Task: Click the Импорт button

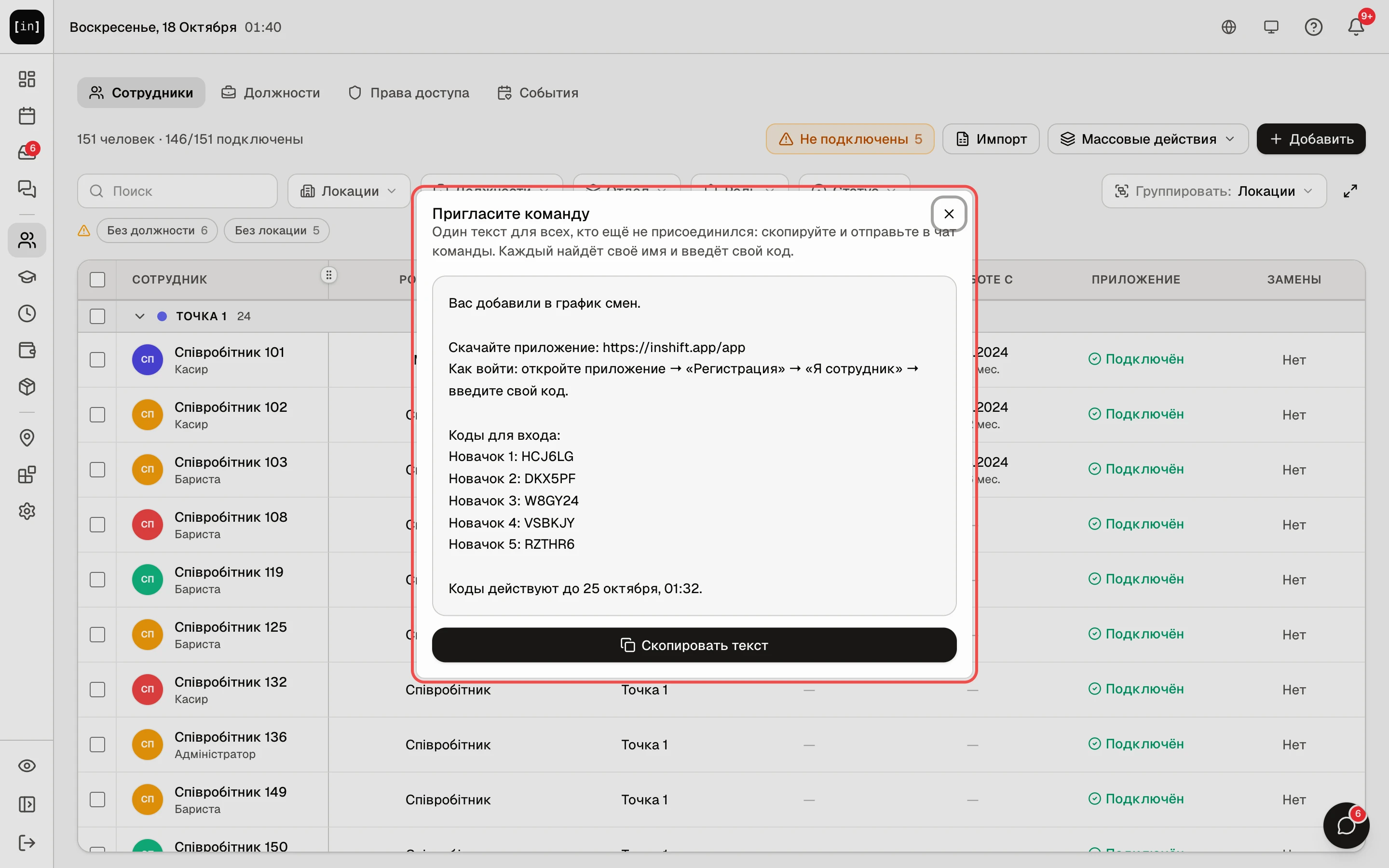Action: (991, 139)
